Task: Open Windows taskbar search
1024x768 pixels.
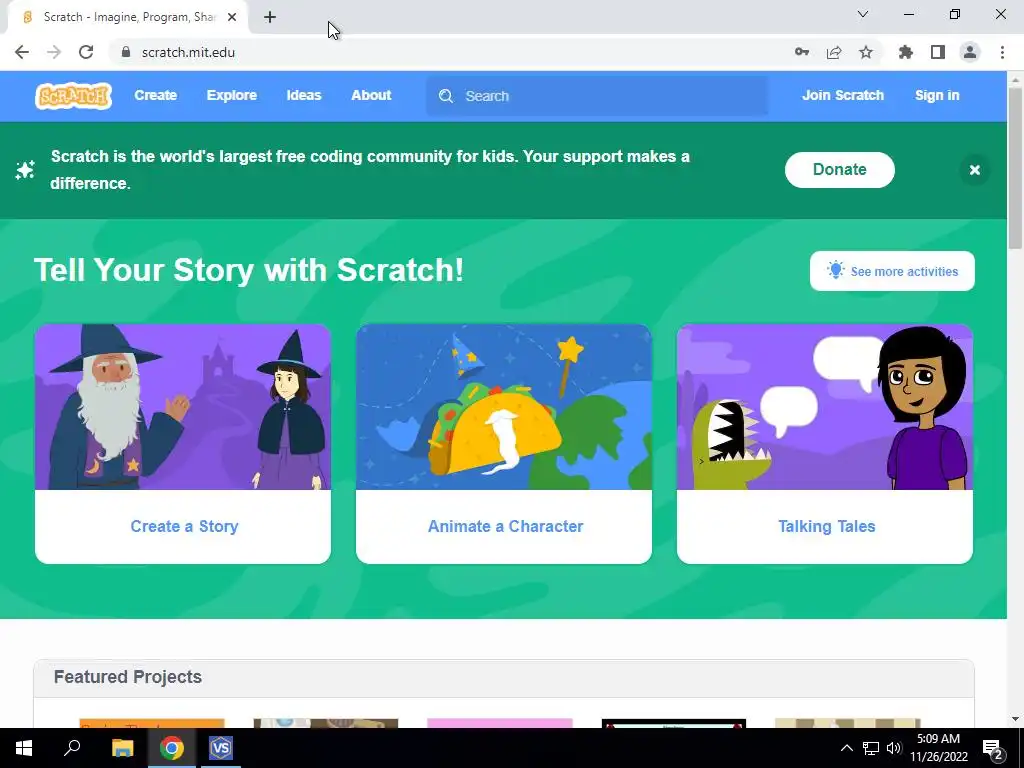Action: 72,748
